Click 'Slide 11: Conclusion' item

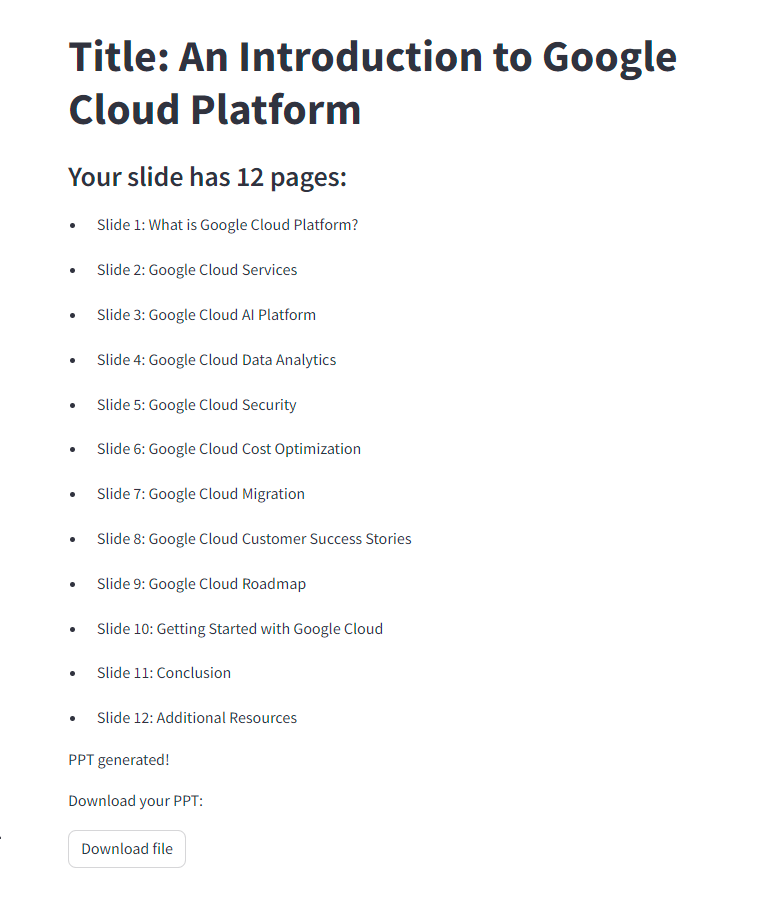164,673
